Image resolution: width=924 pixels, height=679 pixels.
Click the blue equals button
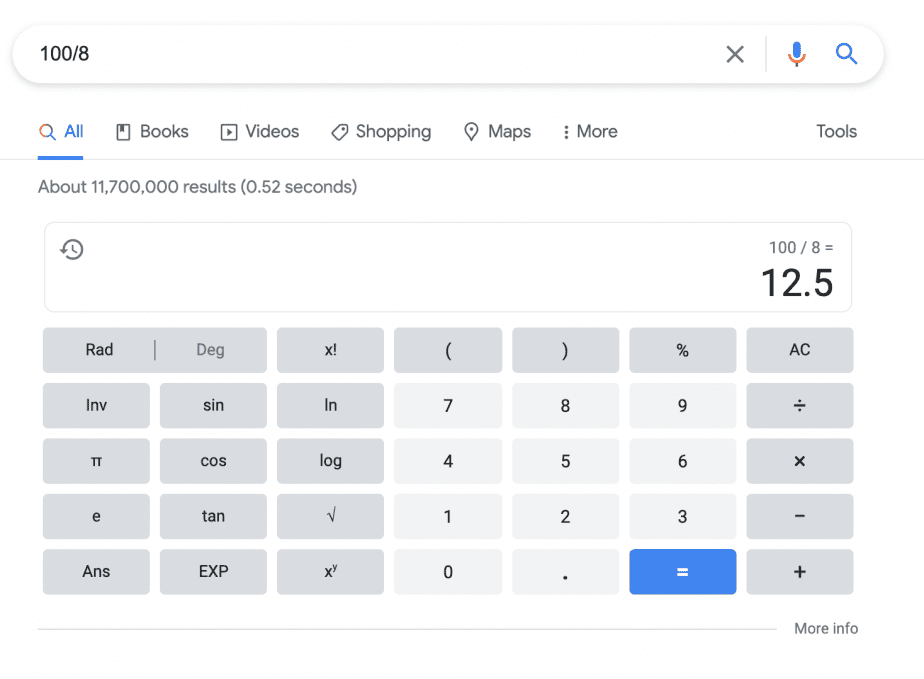[x=682, y=572]
